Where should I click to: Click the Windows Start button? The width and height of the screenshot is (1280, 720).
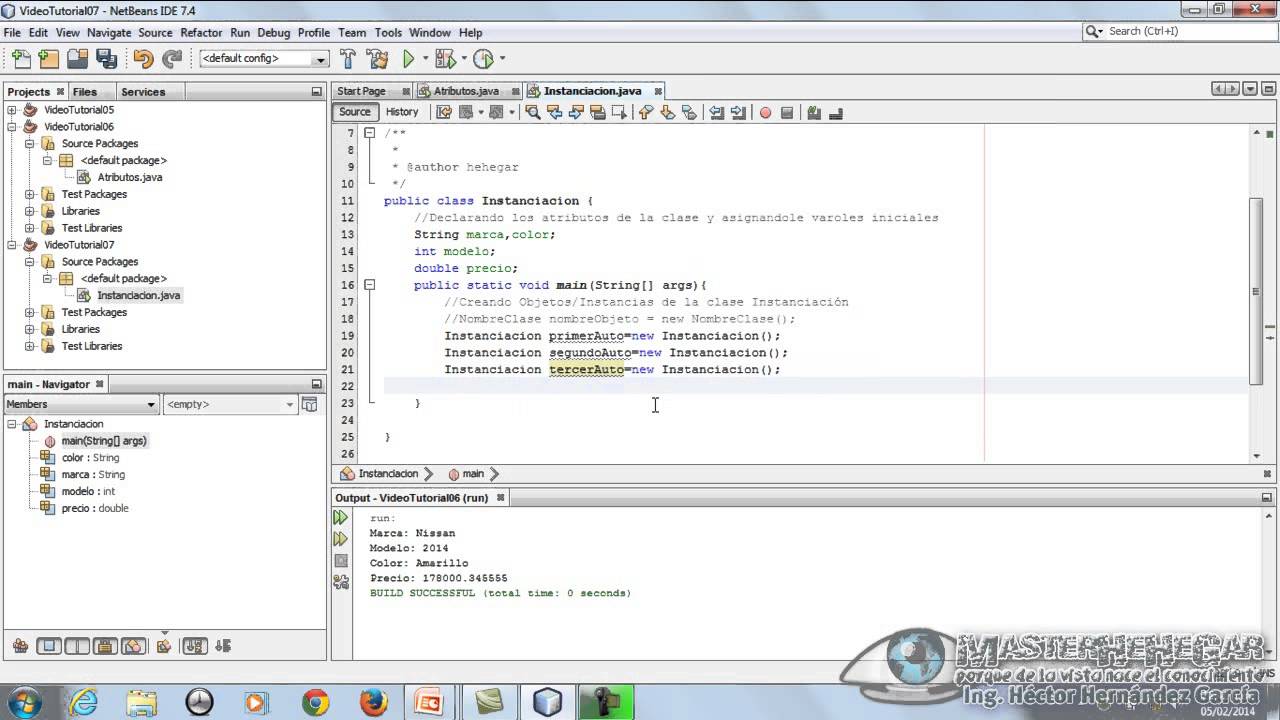pos(25,702)
